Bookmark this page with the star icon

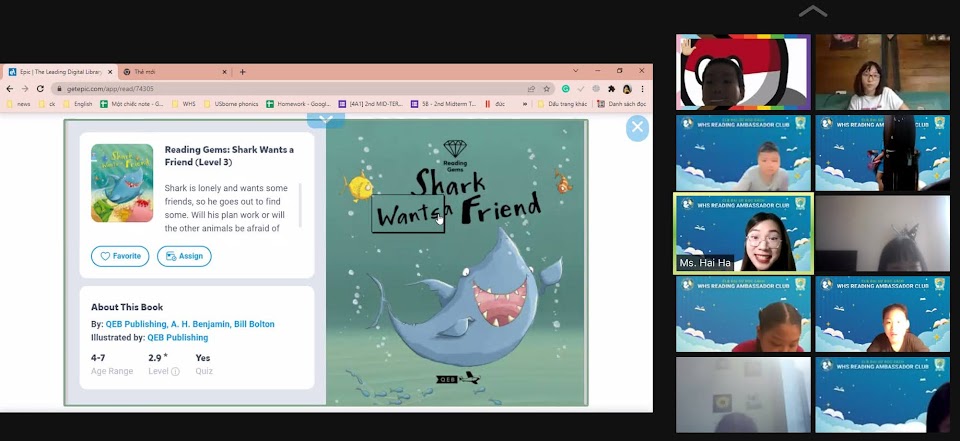coord(547,89)
